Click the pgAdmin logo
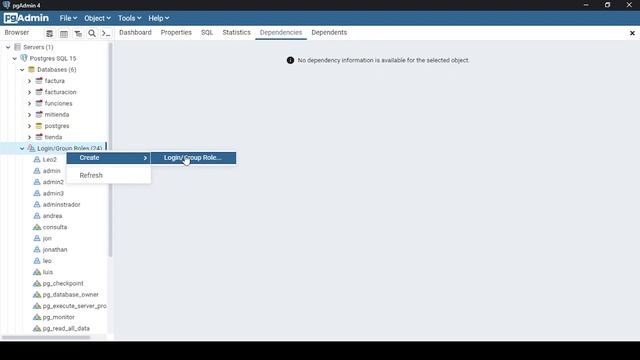 pyautogui.click(x=26, y=18)
